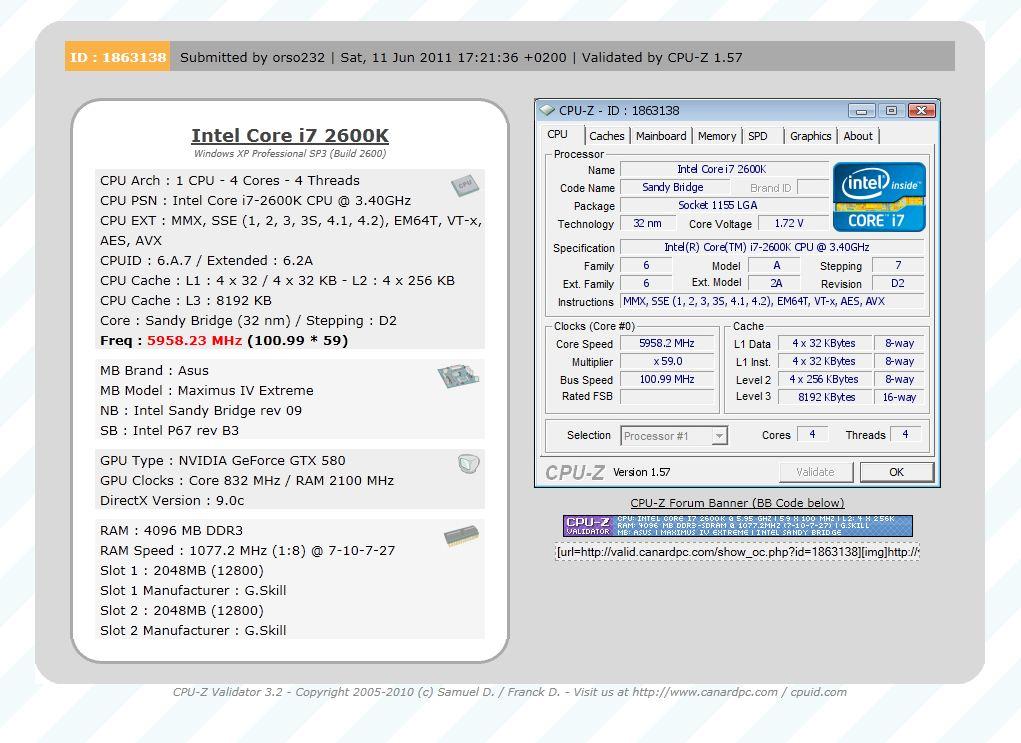Viewport: 1021px width, 743px height.
Task: Switch to the Caches tab
Action: (606, 136)
